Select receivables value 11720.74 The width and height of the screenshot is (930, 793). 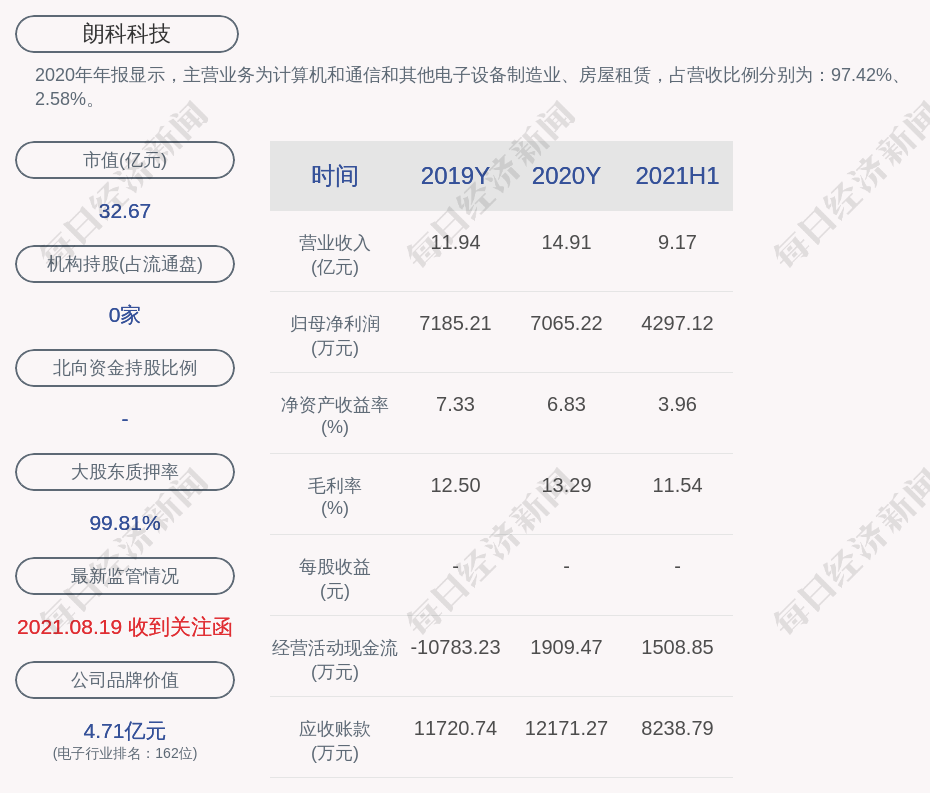(x=455, y=728)
